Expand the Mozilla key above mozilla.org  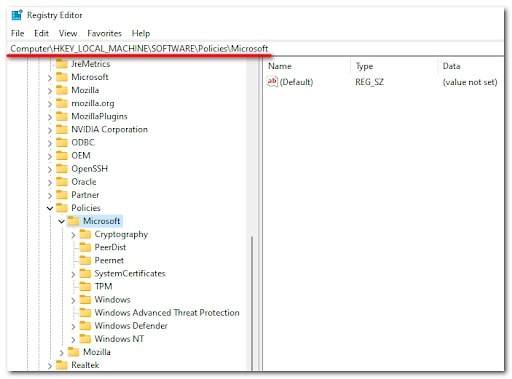pos(50,91)
